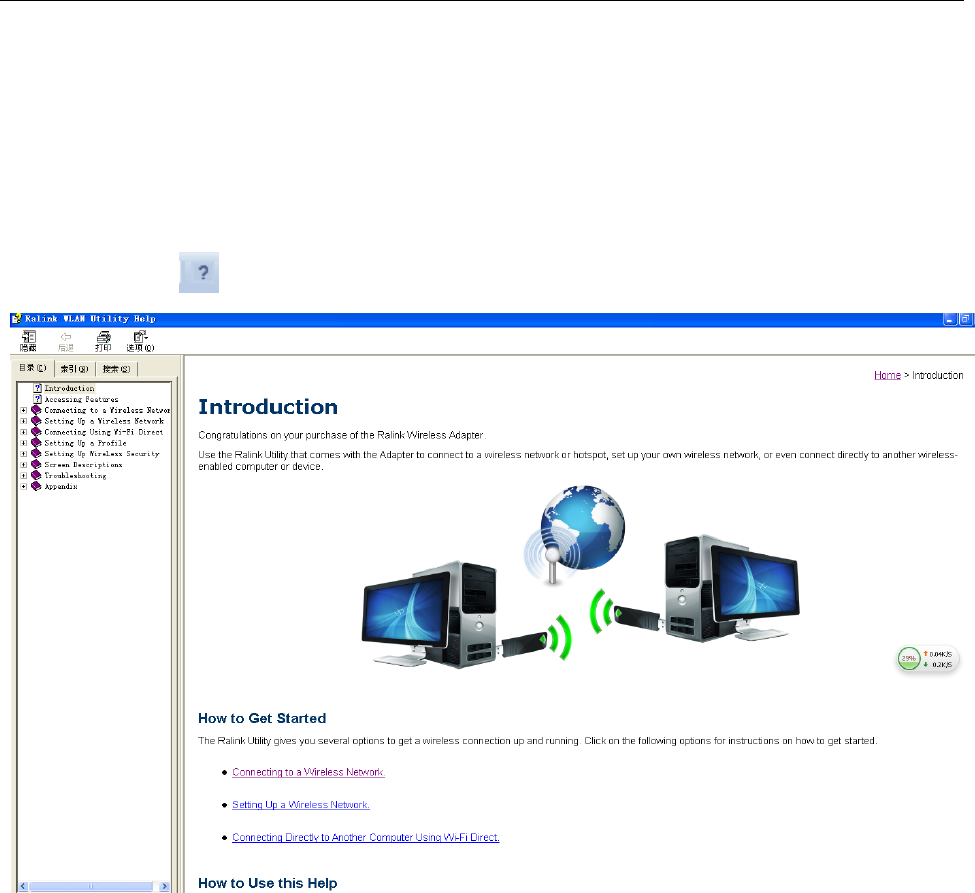
Task: Click book icon beside Setting Up Wireless Security
Action: 36,454
